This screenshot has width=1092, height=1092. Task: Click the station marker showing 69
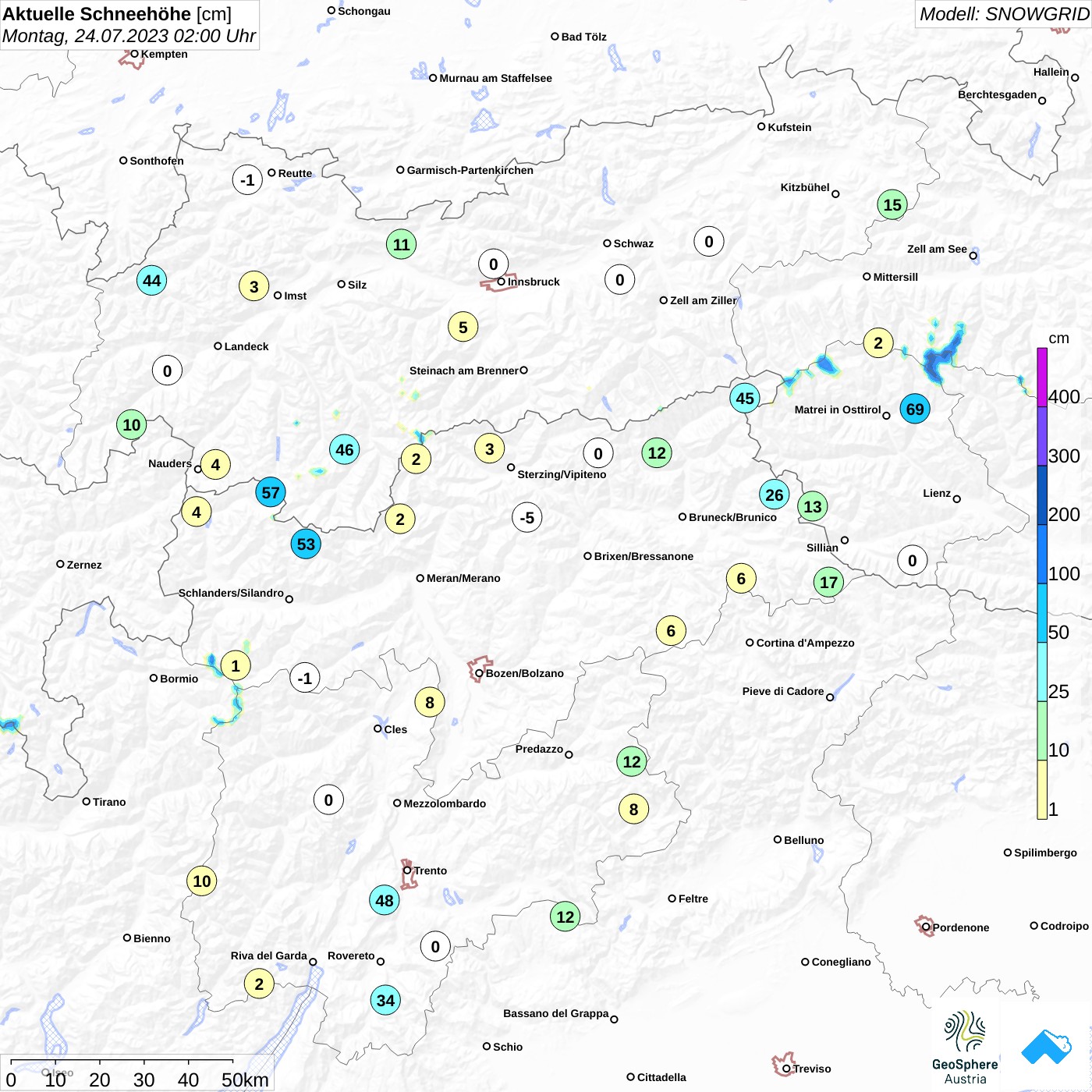pyautogui.click(x=915, y=409)
